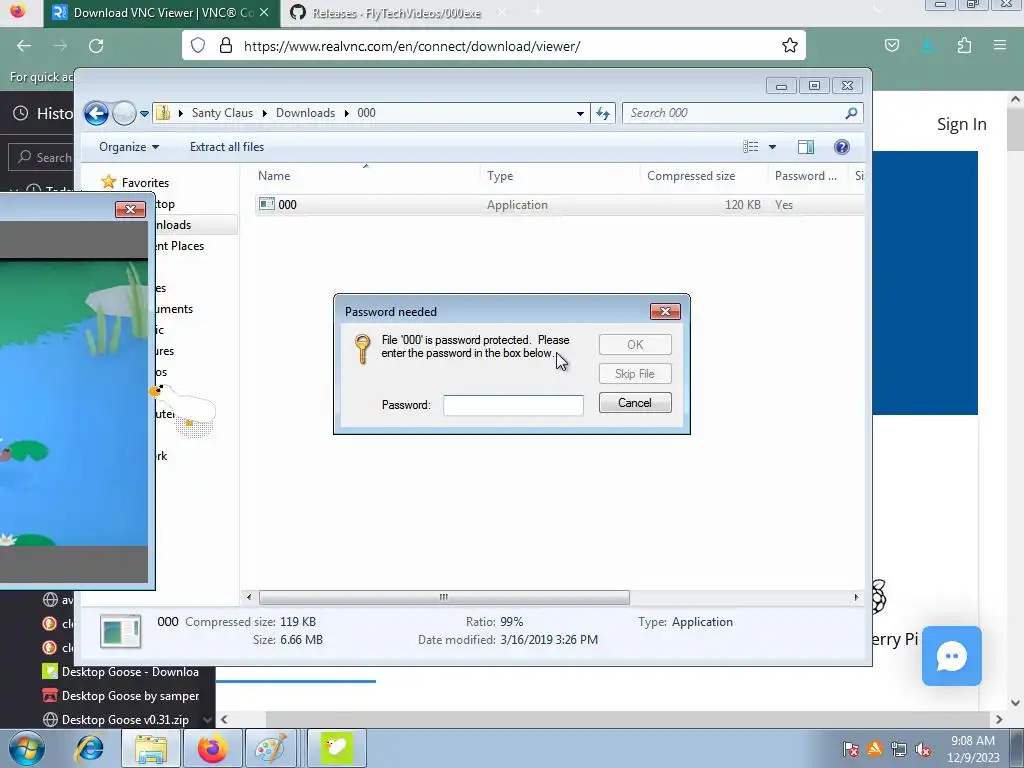1024x768 pixels.
Task: Sort by the Type column header
Action: [x=500, y=176]
